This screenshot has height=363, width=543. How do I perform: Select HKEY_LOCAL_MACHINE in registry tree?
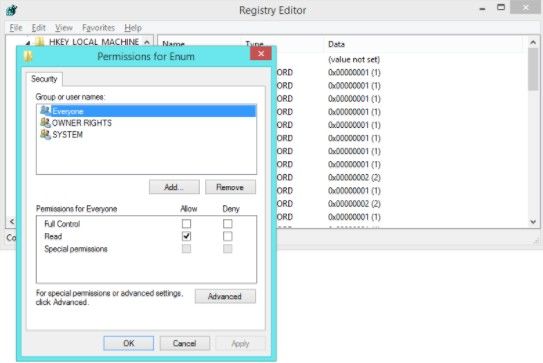[x=94, y=42]
